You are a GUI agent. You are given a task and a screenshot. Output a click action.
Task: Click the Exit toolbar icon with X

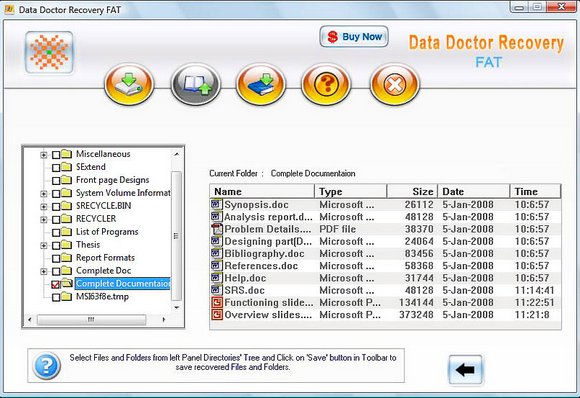coord(395,84)
